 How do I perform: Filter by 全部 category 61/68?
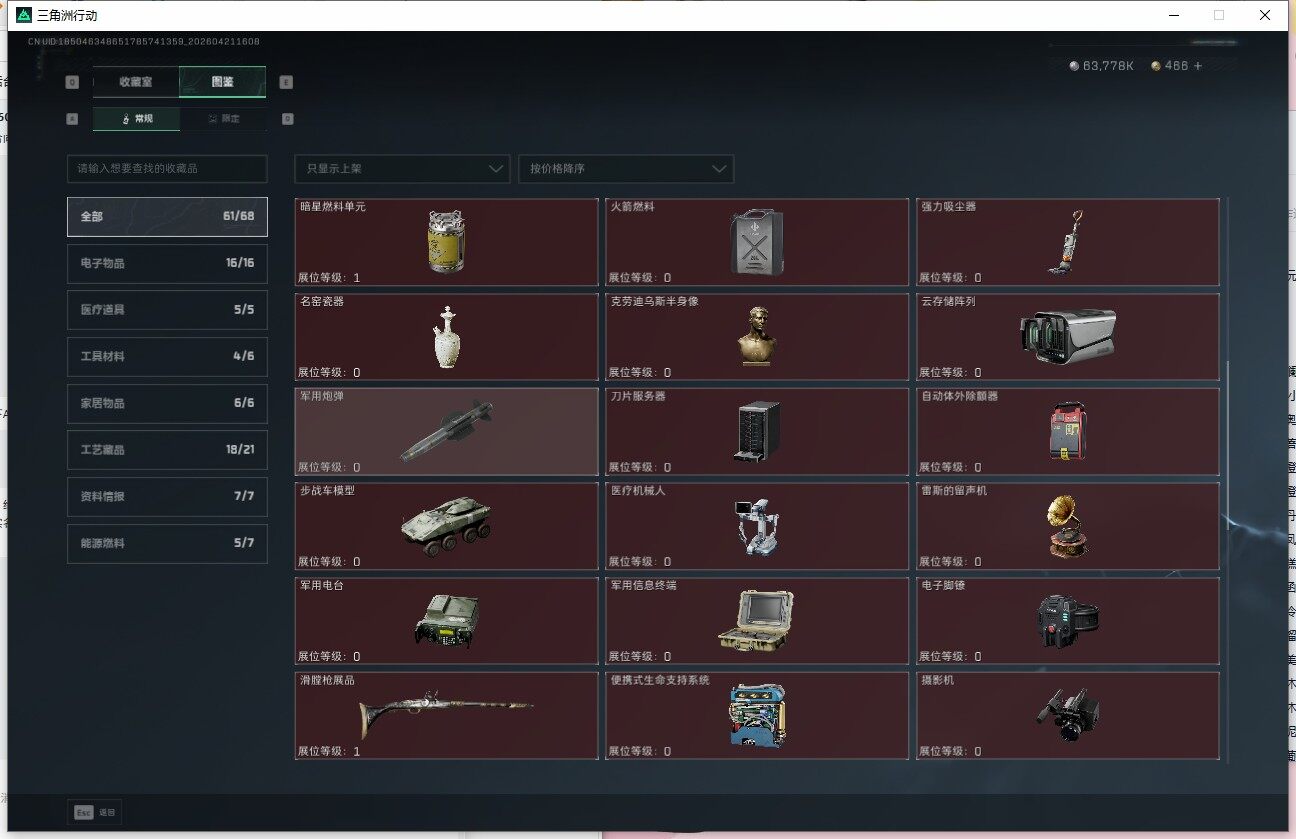tap(167, 216)
